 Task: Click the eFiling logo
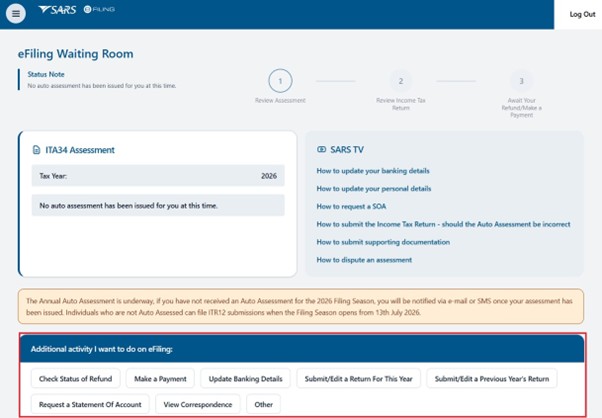(99, 9)
